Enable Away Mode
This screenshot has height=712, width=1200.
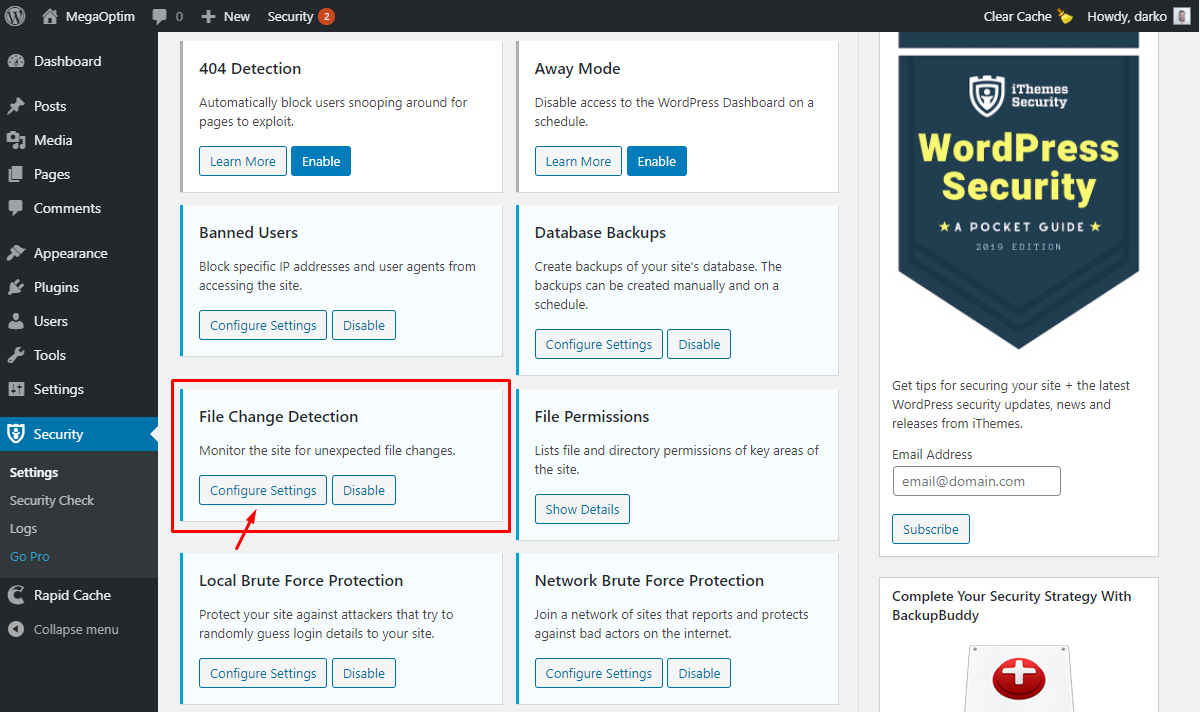click(657, 161)
